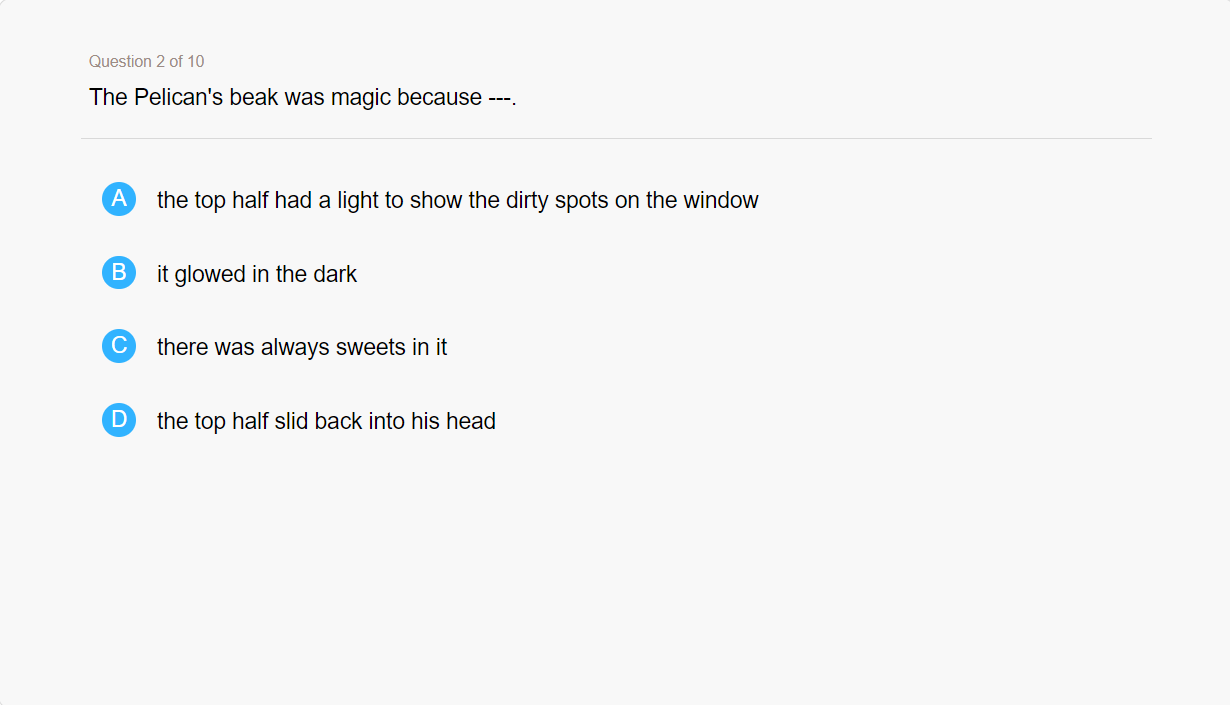Click the divider line below the question
Viewport: 1230px width, 705px height.
click(616, 139)
